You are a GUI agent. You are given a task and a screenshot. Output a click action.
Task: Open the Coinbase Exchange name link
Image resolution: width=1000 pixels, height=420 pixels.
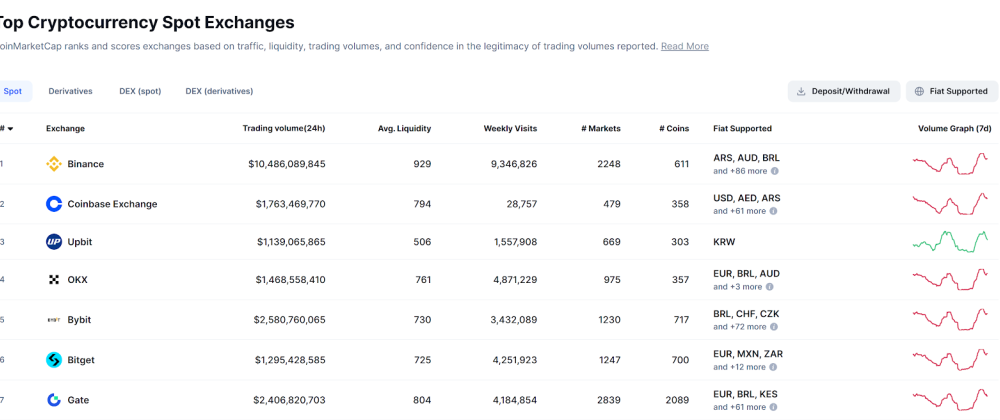point(112,204)
